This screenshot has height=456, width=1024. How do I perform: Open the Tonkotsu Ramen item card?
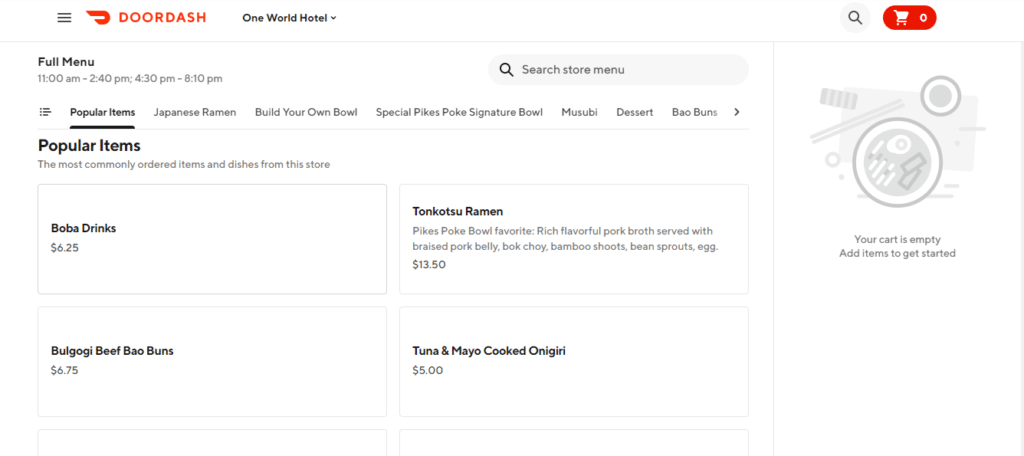click(x=574, y=239)
